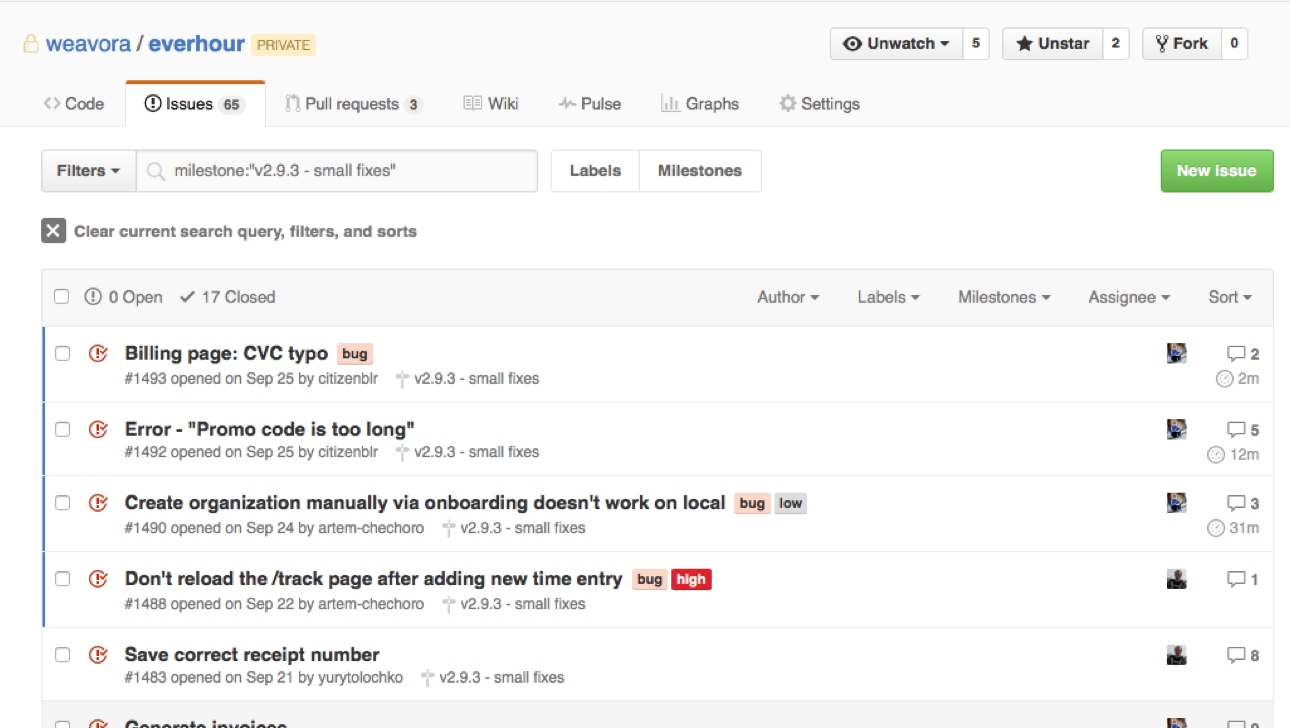Click the stargazers count 2
1290x728 pixels.
point(1116,44)
